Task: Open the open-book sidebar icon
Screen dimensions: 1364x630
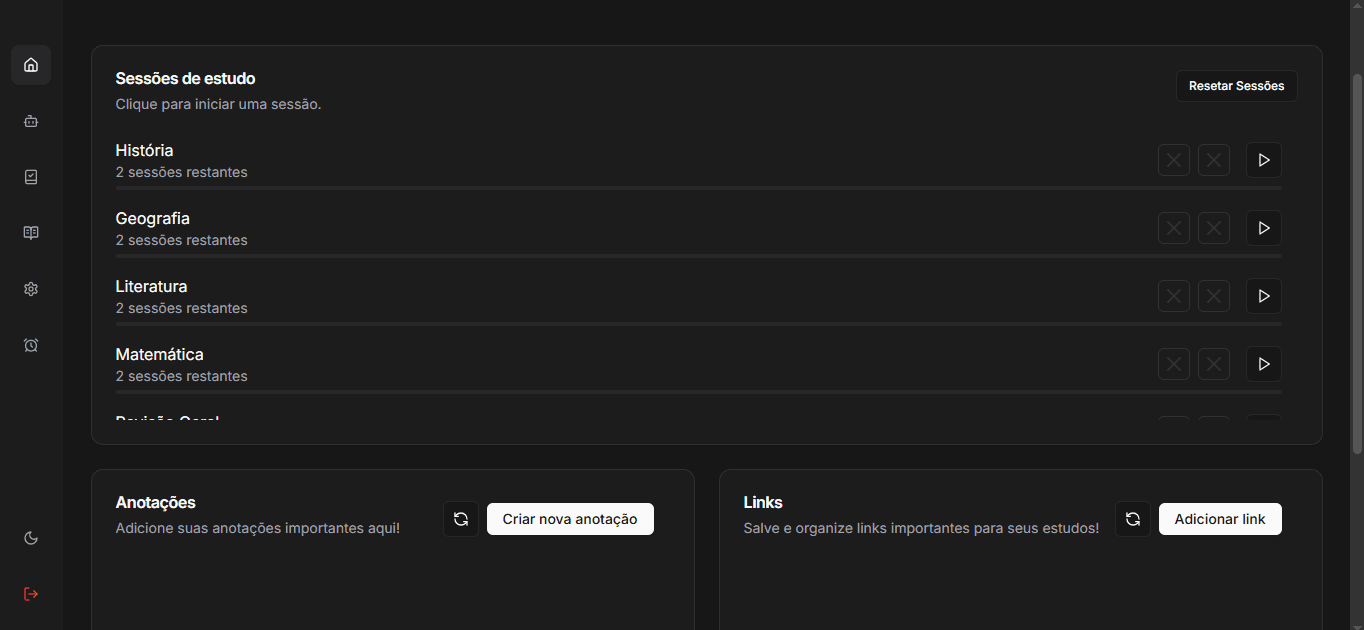Action: point(31,233)
